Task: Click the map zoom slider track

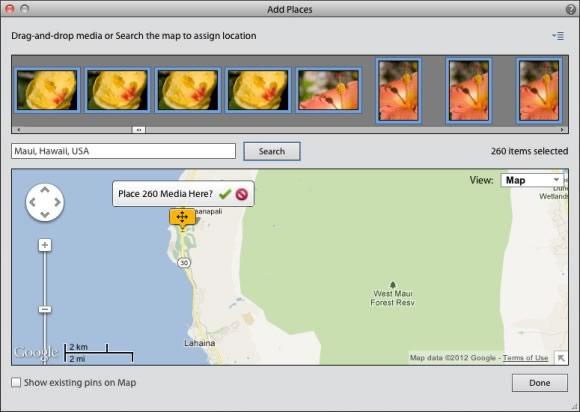Action: pyautogui.click(x=45, y=279)
